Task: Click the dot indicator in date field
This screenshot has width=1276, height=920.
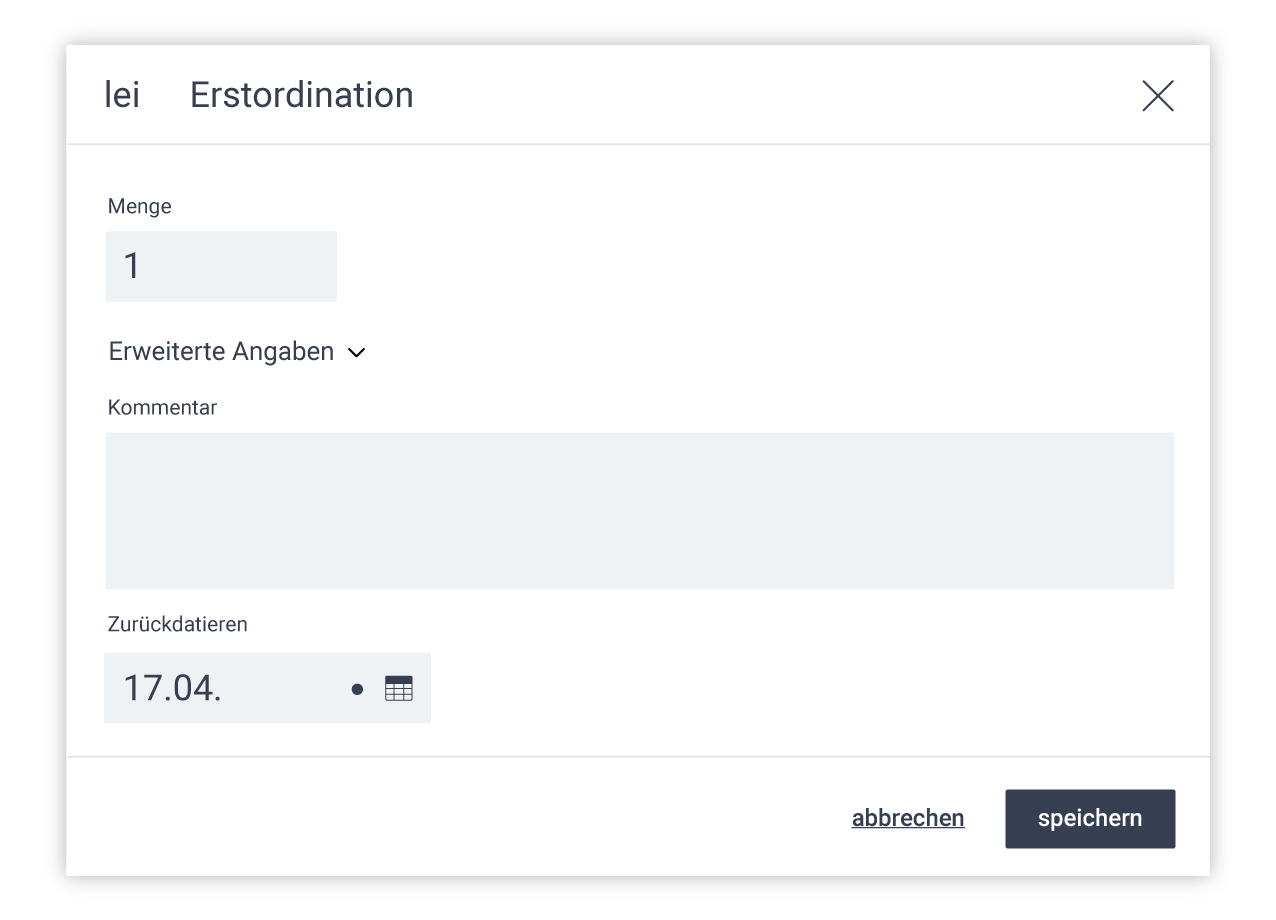Action: (x=357, y=689)
